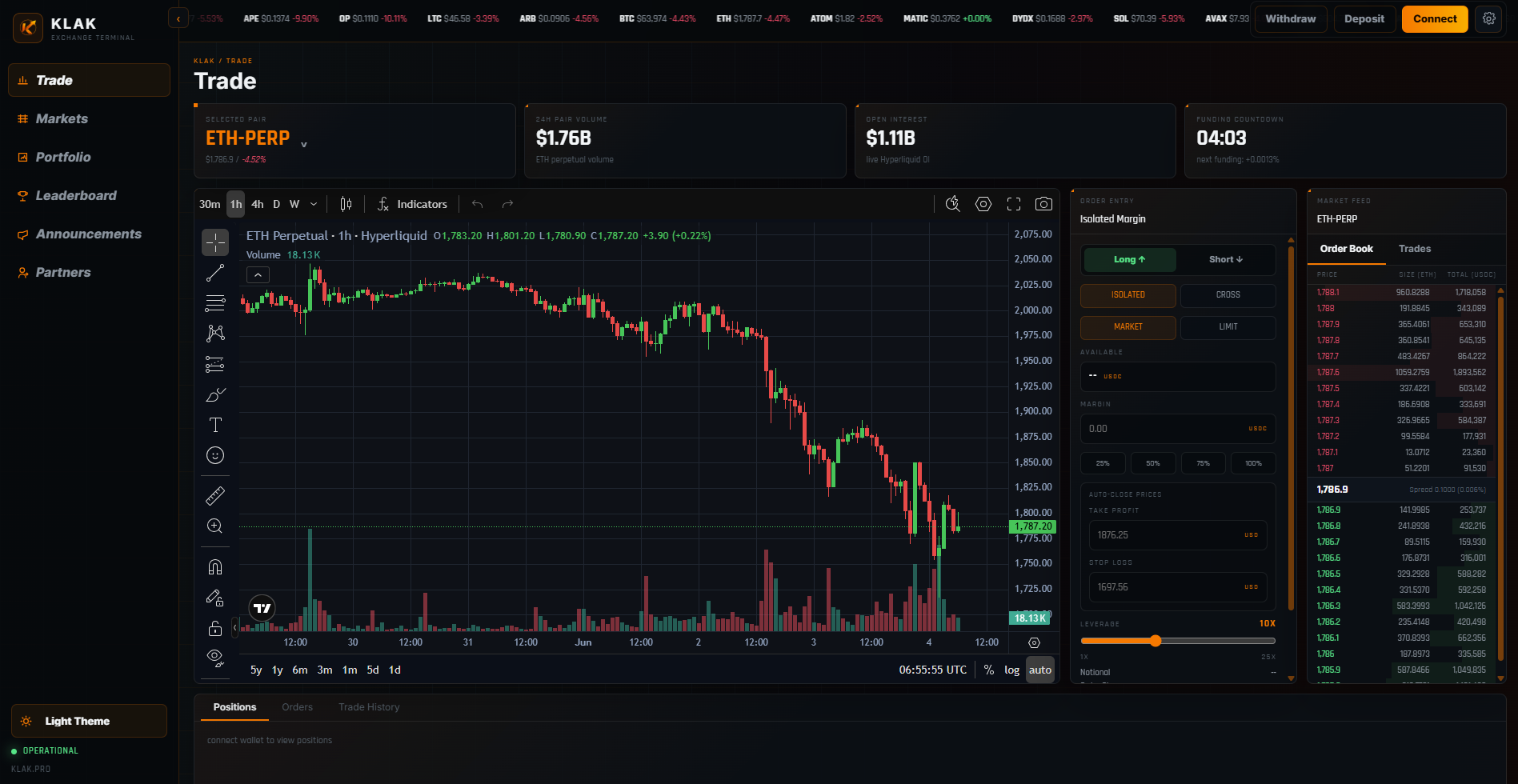Open the TradingView logo link
1518x784 pixels.
tap(262, 609)
